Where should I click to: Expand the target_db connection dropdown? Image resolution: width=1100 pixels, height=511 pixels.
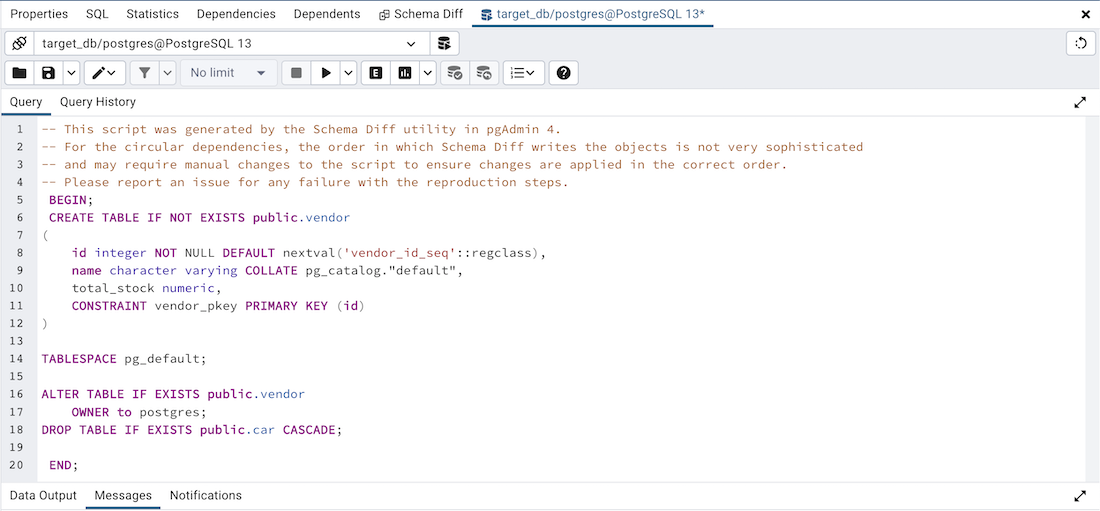click(x=411, y=44)
